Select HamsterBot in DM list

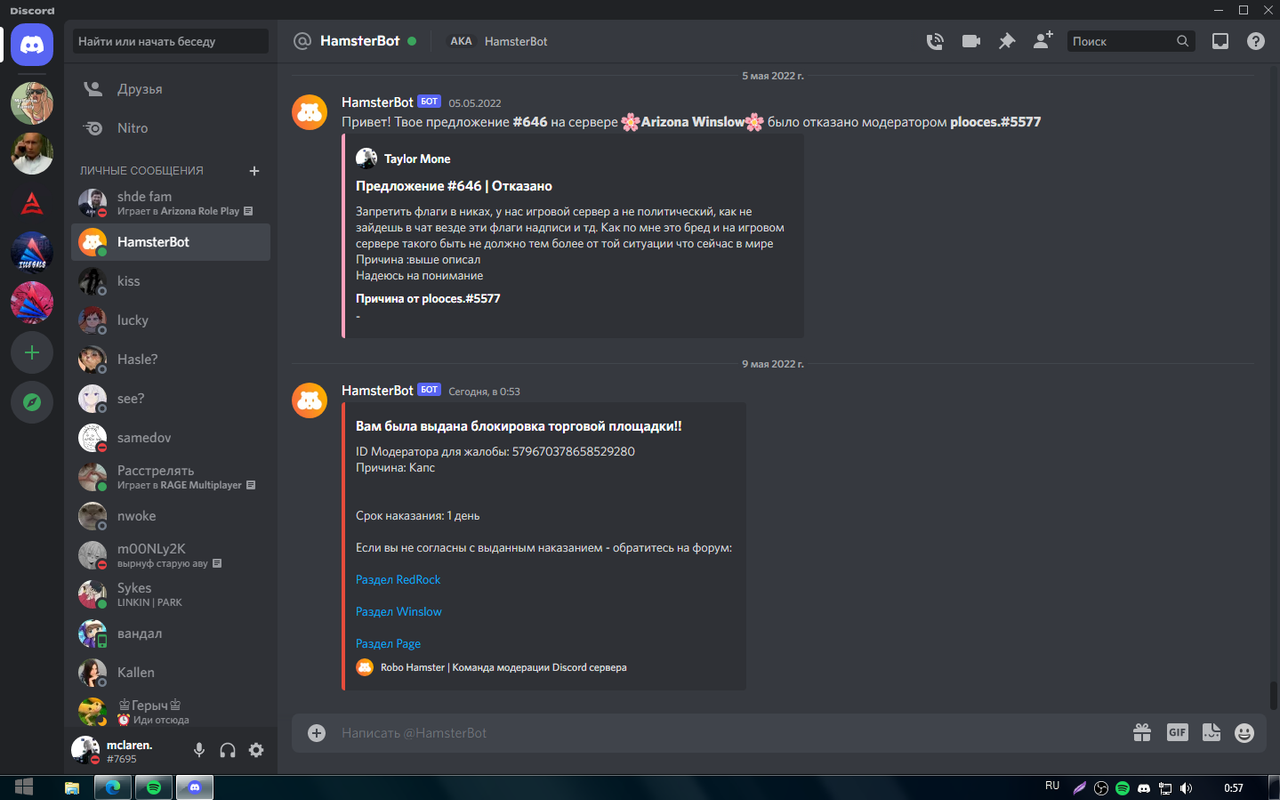point(171,242)
